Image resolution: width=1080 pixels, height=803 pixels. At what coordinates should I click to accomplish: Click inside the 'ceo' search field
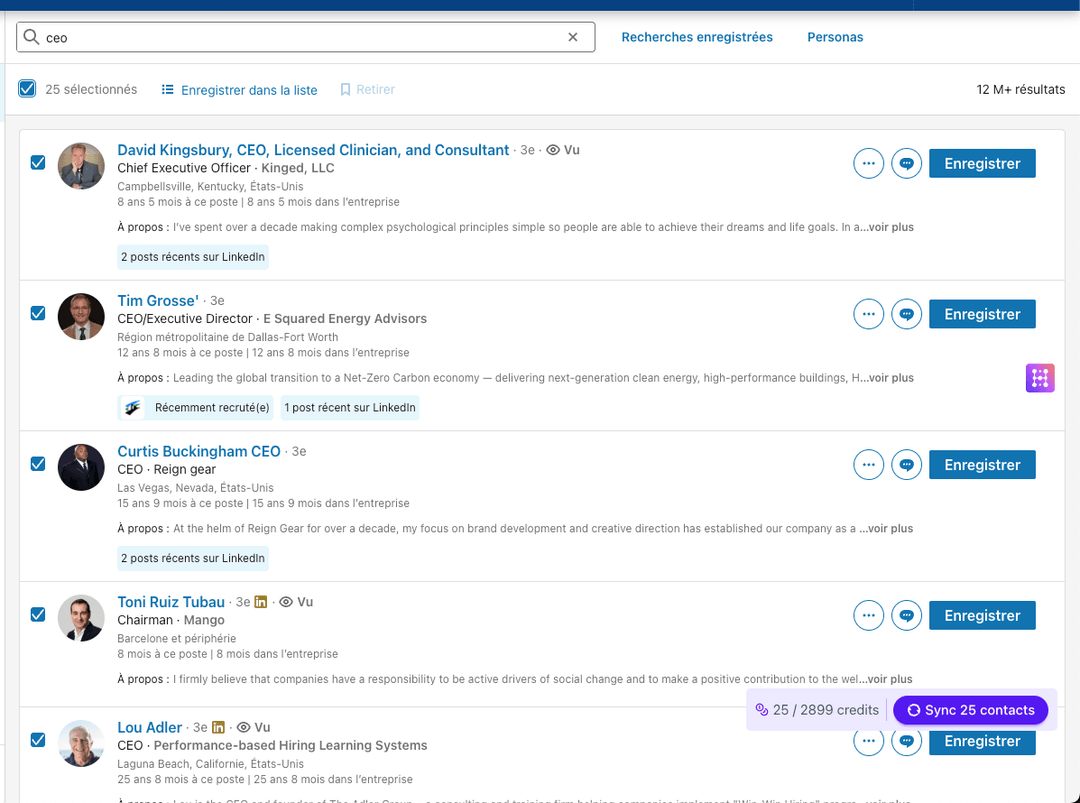300,37
